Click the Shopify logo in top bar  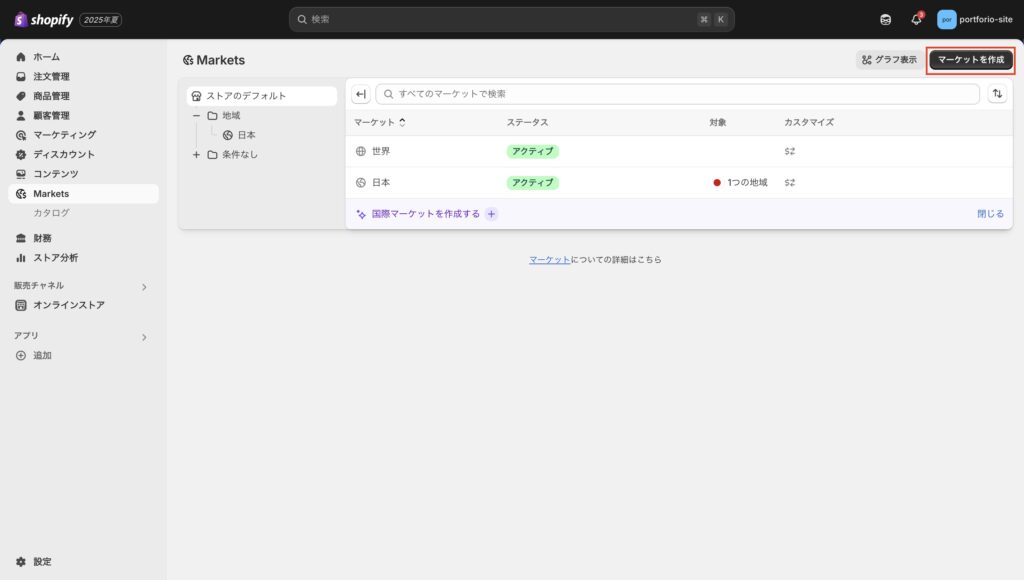coord(44,19)
